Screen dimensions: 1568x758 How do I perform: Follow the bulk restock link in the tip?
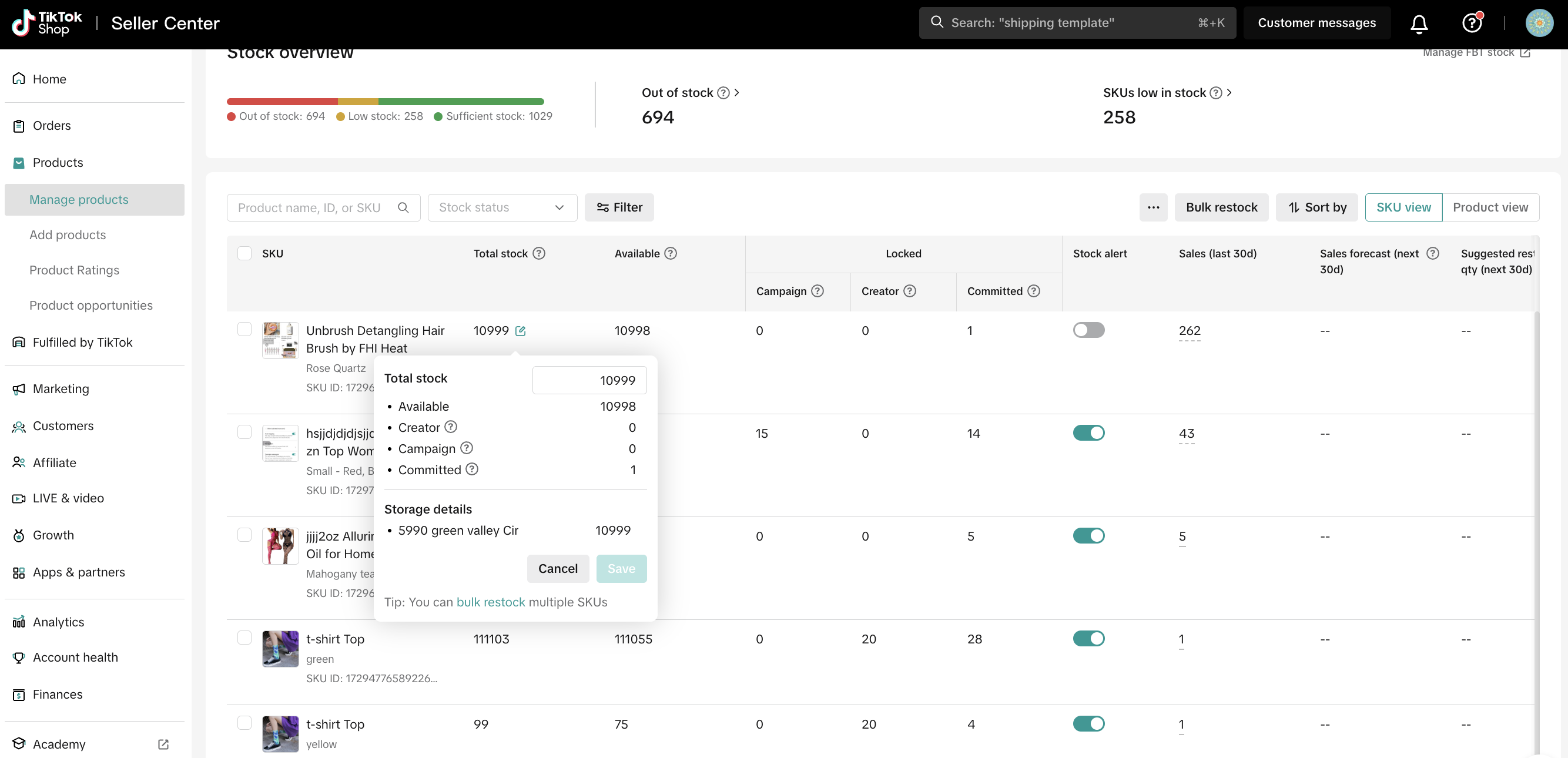pos(491,602)
